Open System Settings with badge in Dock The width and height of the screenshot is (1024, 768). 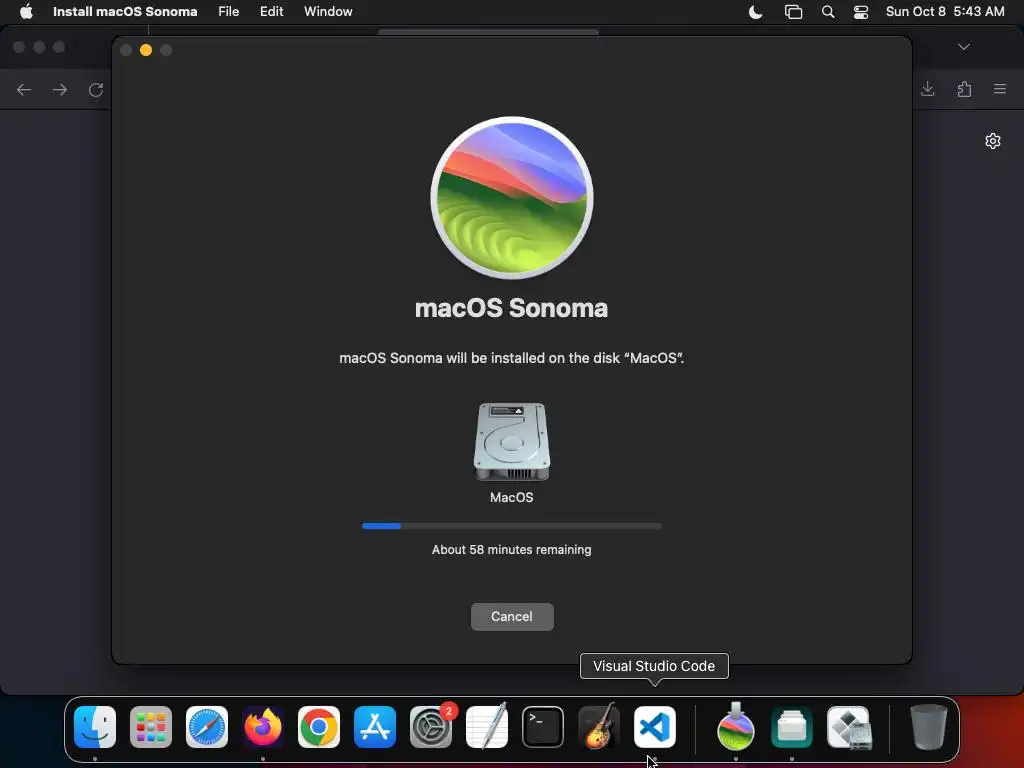click(x=431, y=726)
